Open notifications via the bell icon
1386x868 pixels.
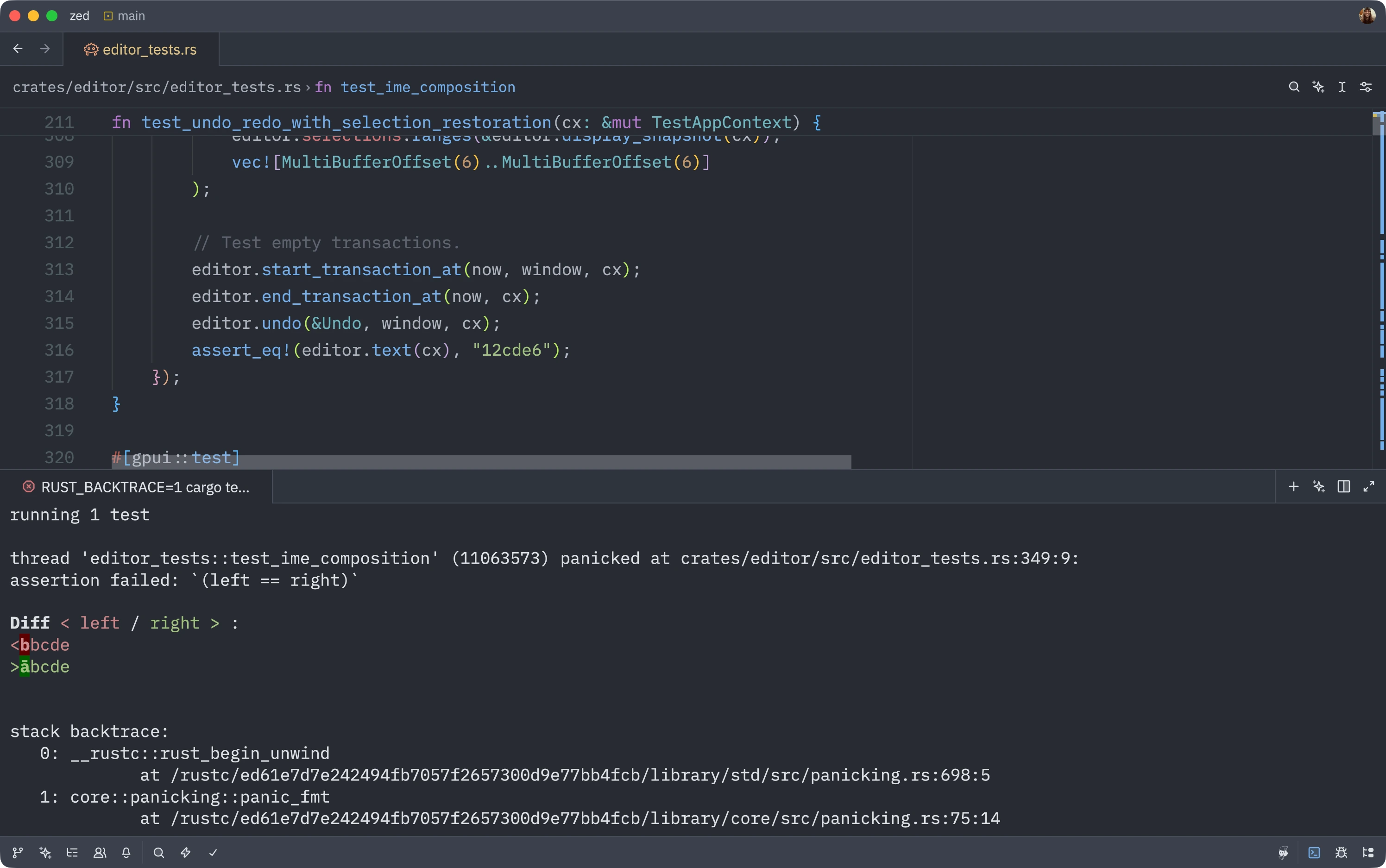pos(126,853)
